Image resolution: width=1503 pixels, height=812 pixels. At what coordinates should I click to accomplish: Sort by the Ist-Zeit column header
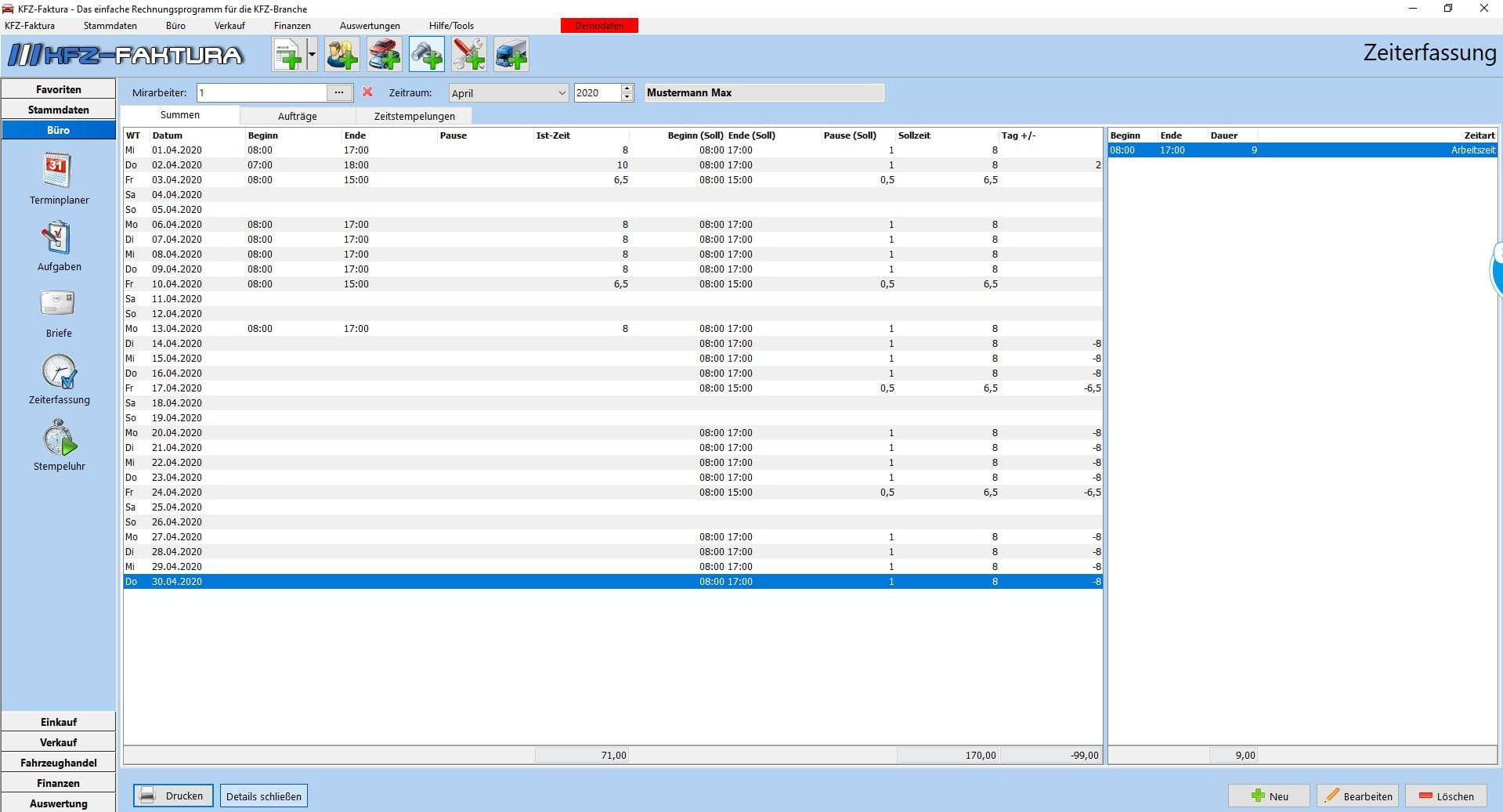pyautogui.click(x=581, y=135)
